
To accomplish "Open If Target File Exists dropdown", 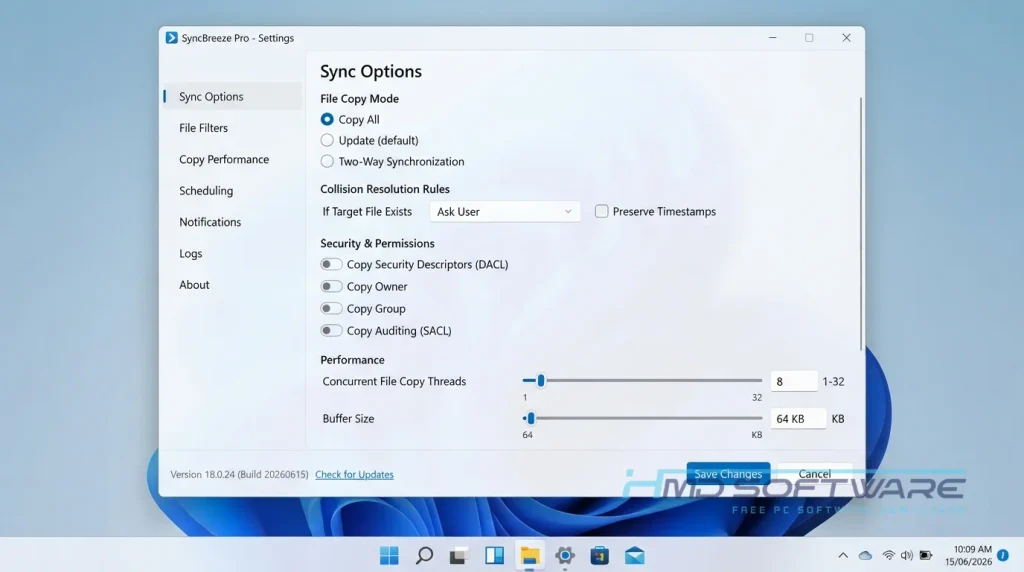I will [x=505, y=212].
